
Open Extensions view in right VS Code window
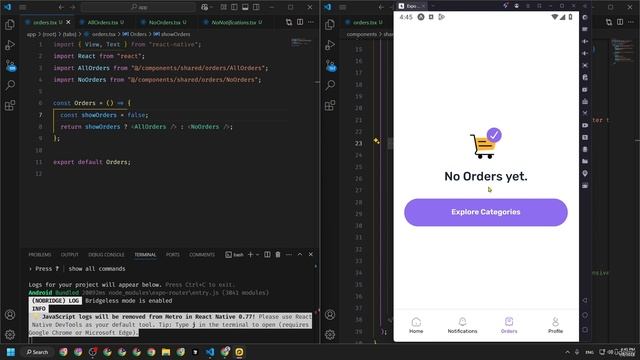[x=330, y=105]
